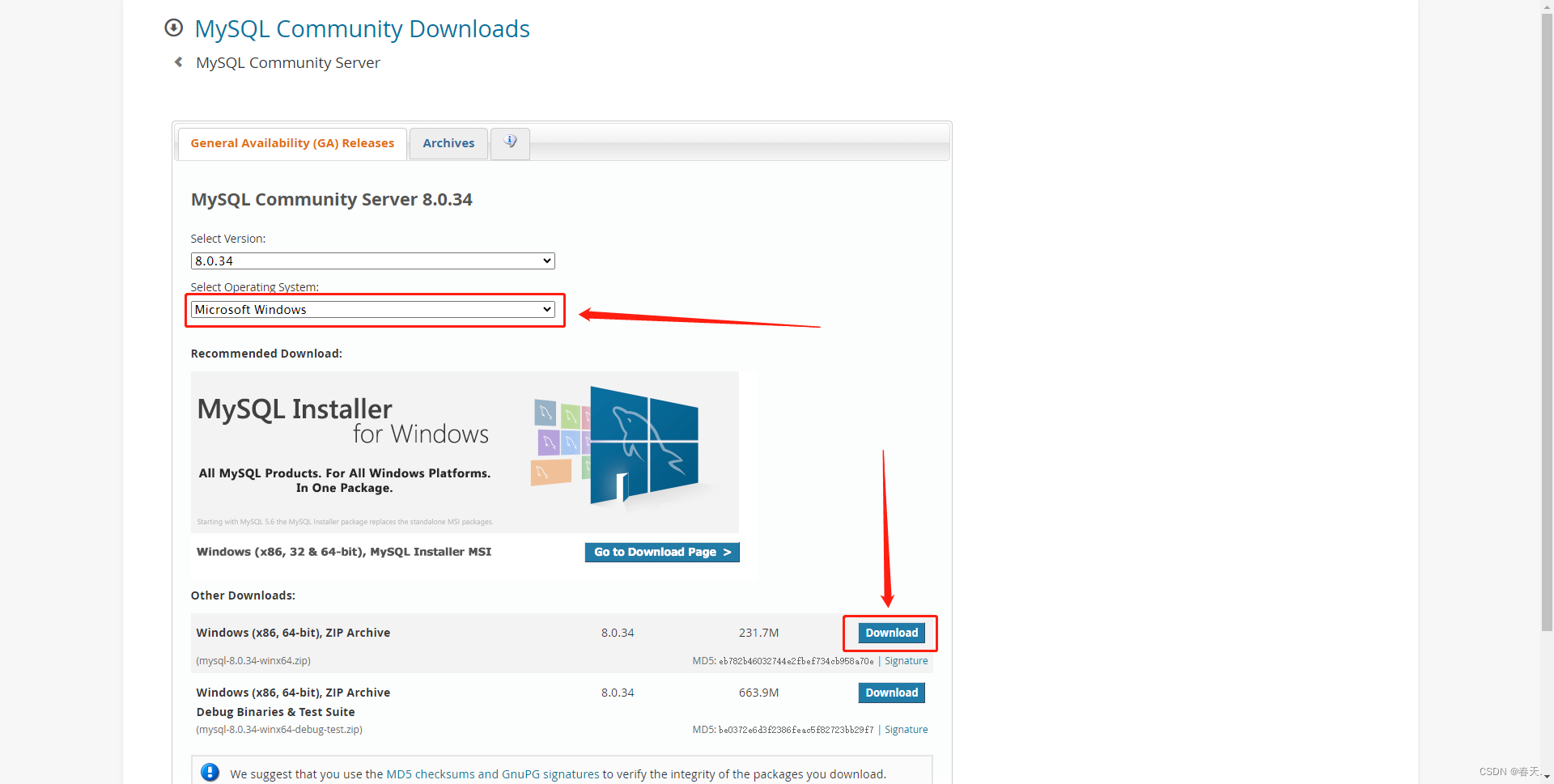
Task: Open Signature link for the debug-test zip
Action: [x=906, y=730]
